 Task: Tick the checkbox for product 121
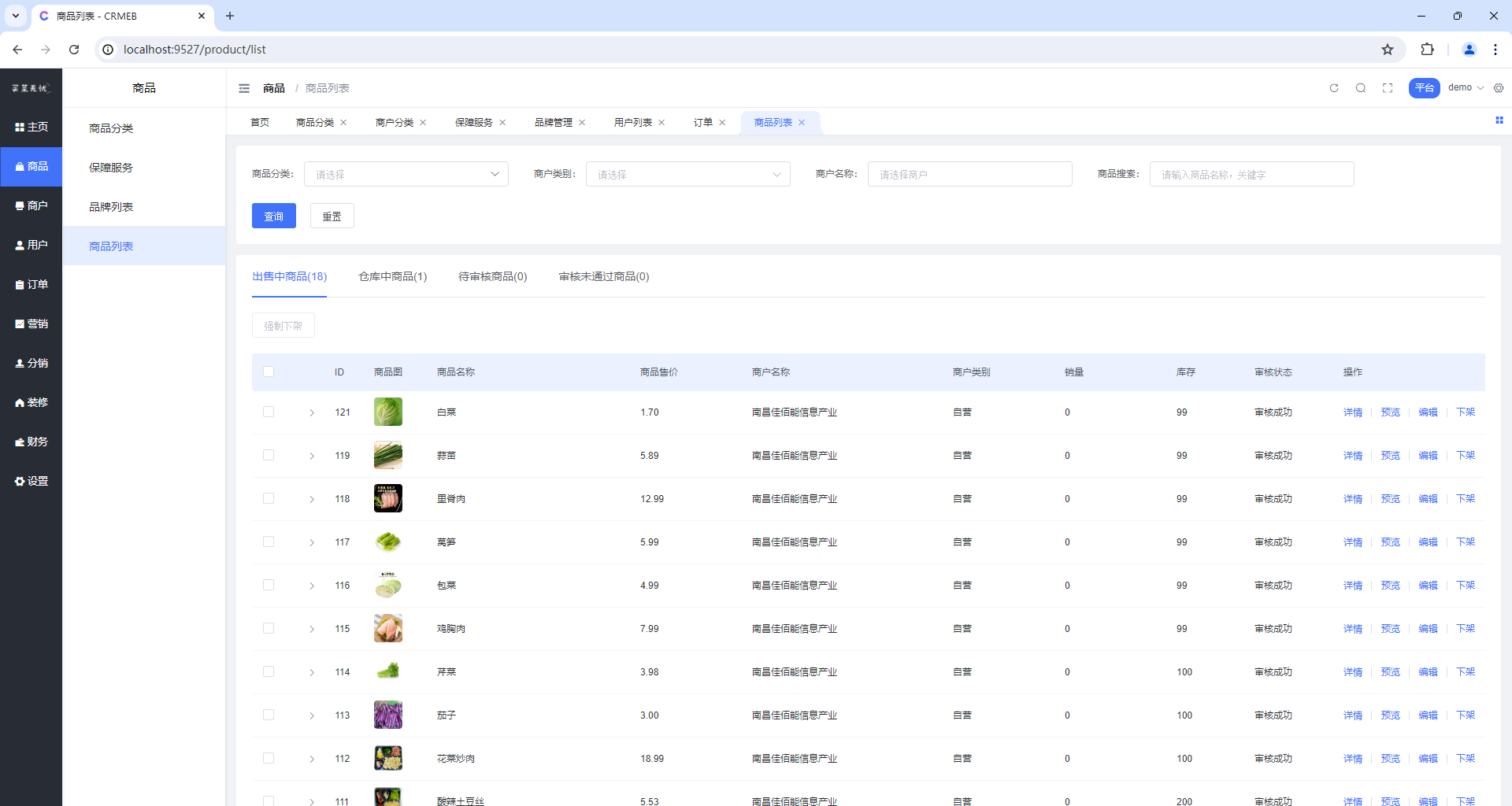269,412
